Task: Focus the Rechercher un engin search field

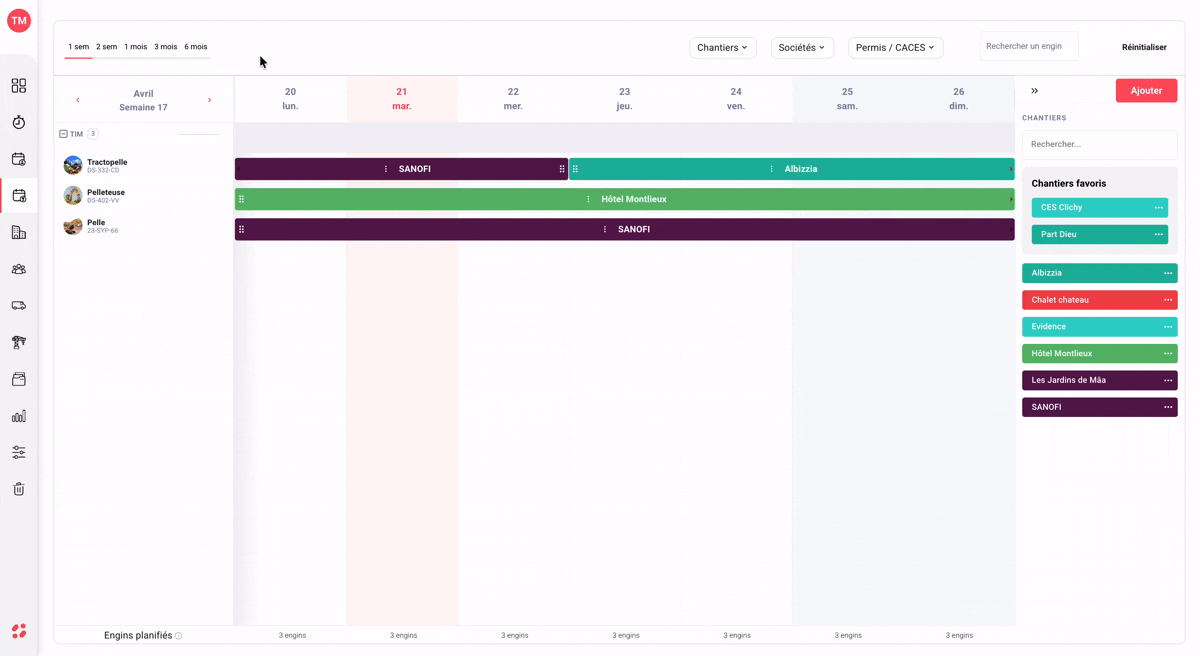Action: 1029,46
